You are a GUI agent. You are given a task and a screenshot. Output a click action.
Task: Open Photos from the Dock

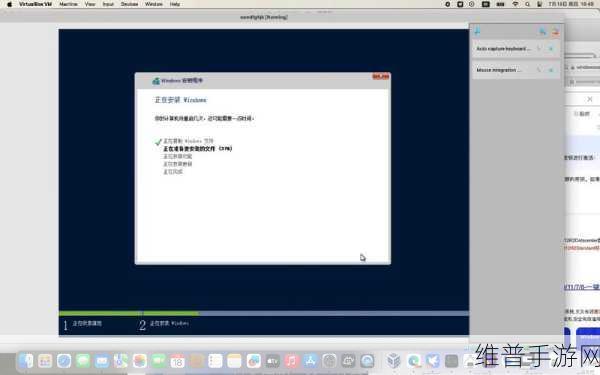tap(140, 360)
